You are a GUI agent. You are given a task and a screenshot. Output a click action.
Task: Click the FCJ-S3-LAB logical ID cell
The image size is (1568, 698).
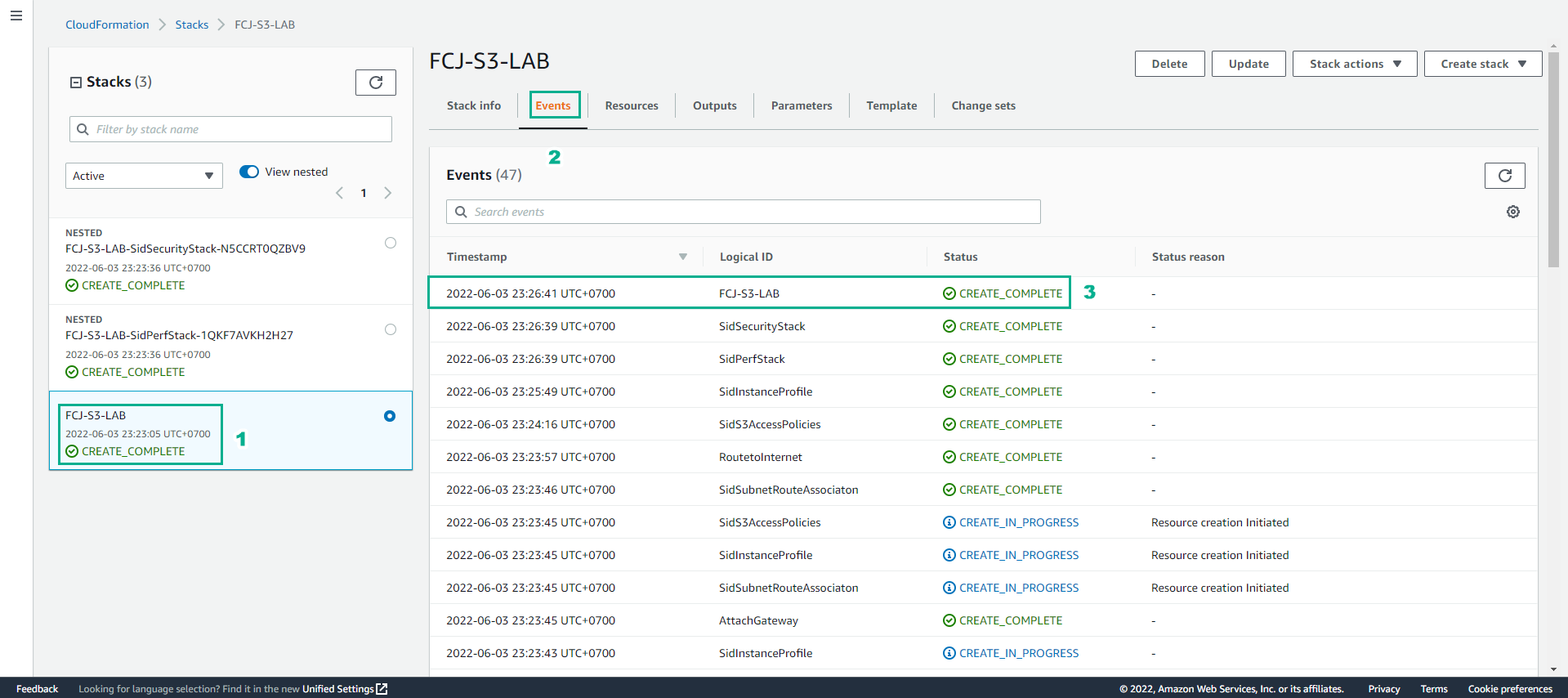point(749,293)
